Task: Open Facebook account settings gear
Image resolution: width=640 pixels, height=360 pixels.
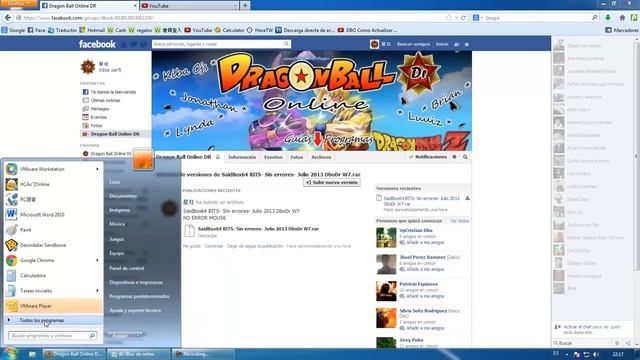Action: tap(467, 44)
